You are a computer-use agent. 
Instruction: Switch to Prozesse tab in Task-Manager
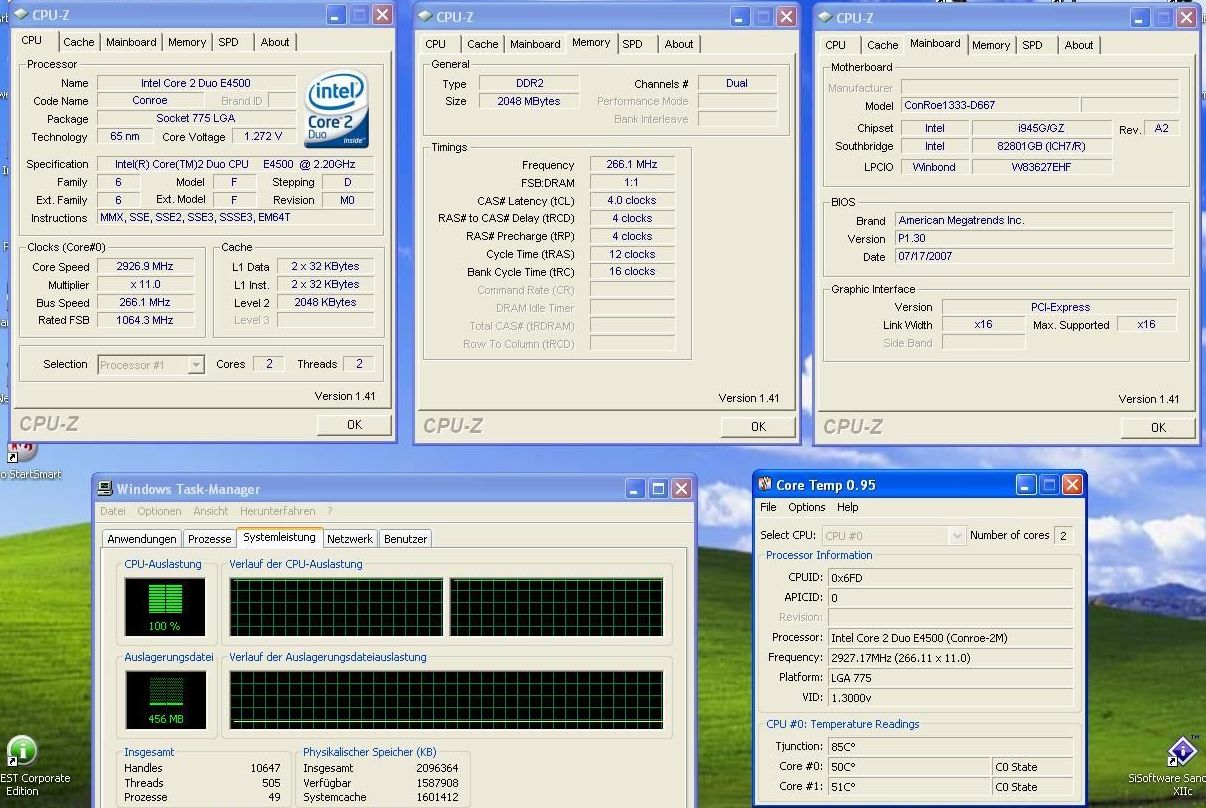pos(210,539)
